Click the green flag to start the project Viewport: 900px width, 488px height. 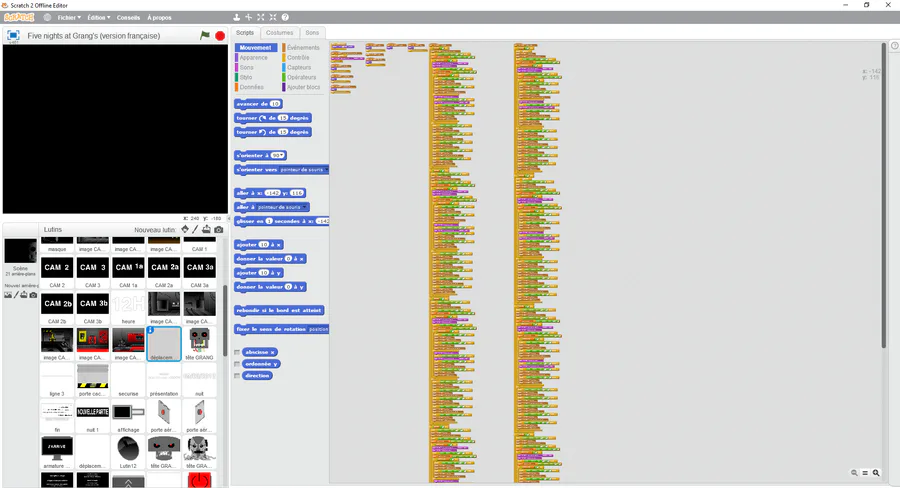pyautogui.click(x=204, y=36)
